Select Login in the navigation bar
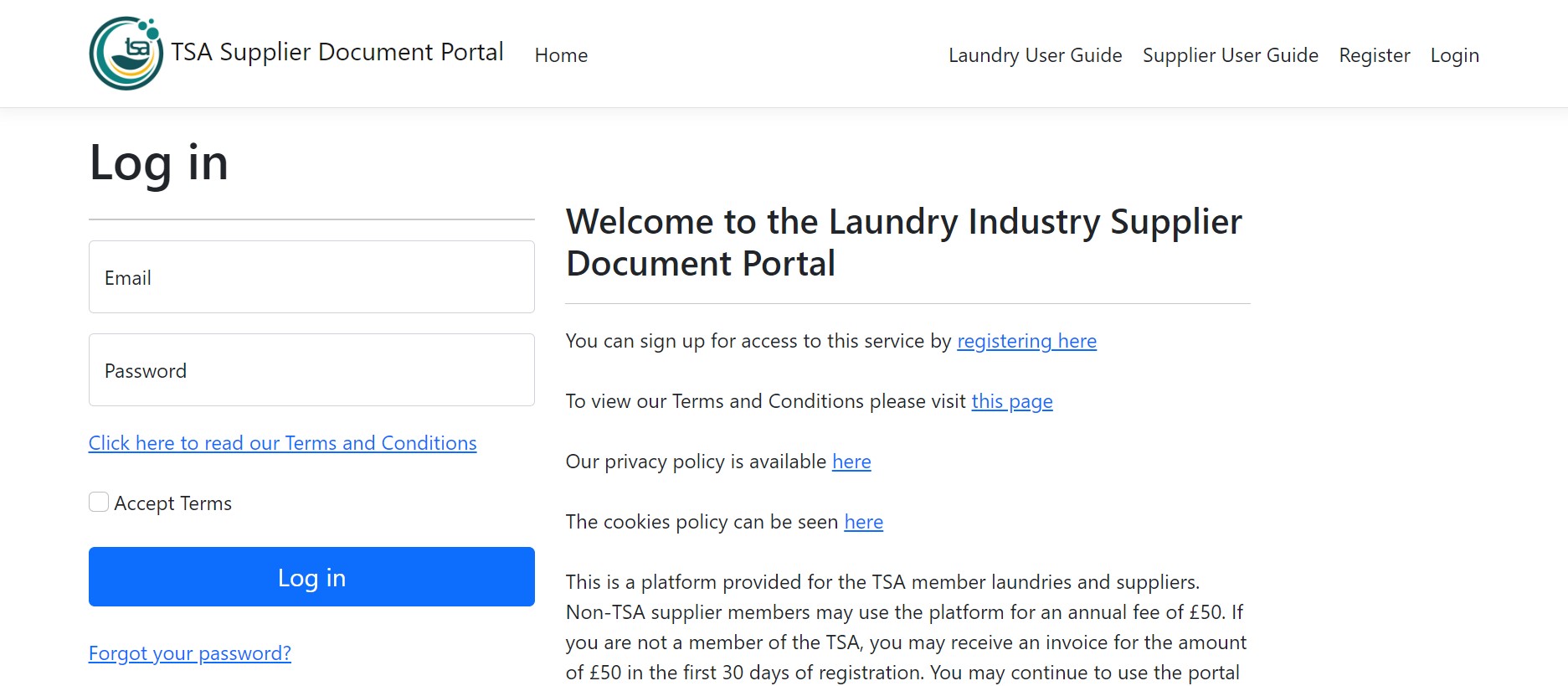1568x686 pixels. [1455, 55]
